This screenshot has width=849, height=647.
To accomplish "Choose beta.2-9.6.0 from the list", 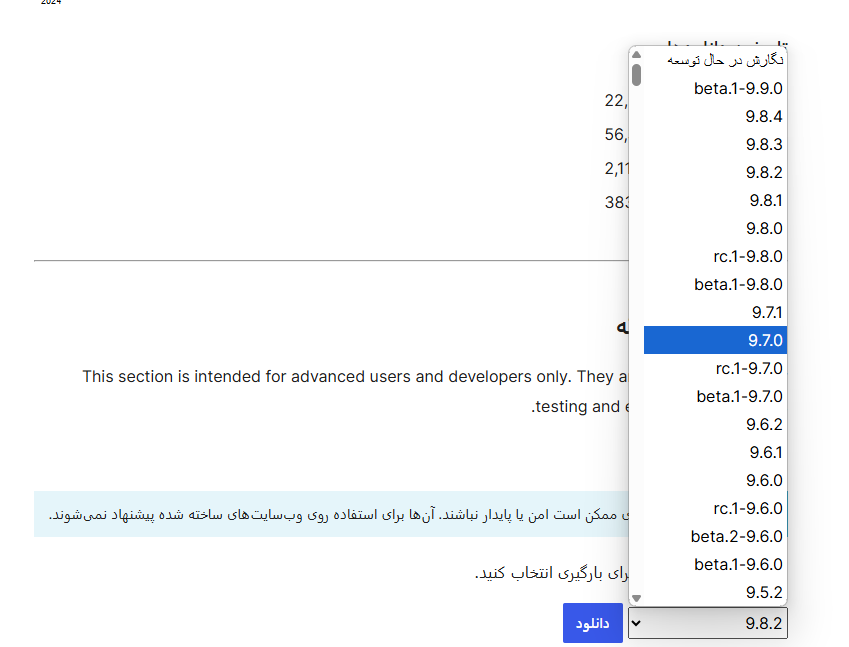I will point(715,536).
